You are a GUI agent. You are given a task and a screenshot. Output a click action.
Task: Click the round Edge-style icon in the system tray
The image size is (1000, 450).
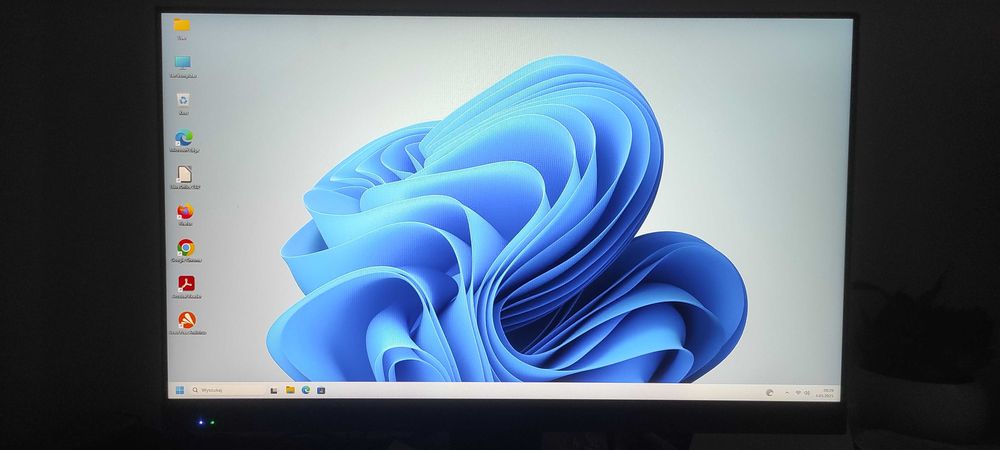tap(770, 393)
